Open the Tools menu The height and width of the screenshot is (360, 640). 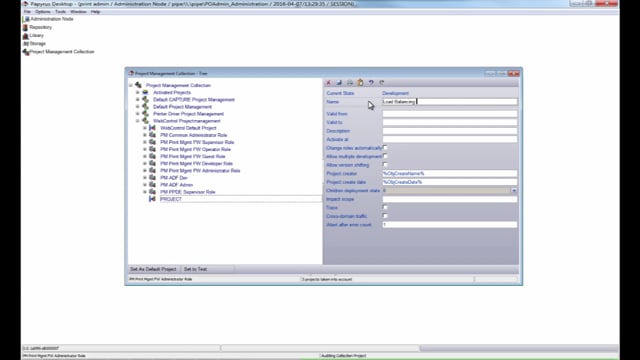(x=60, y=12)
